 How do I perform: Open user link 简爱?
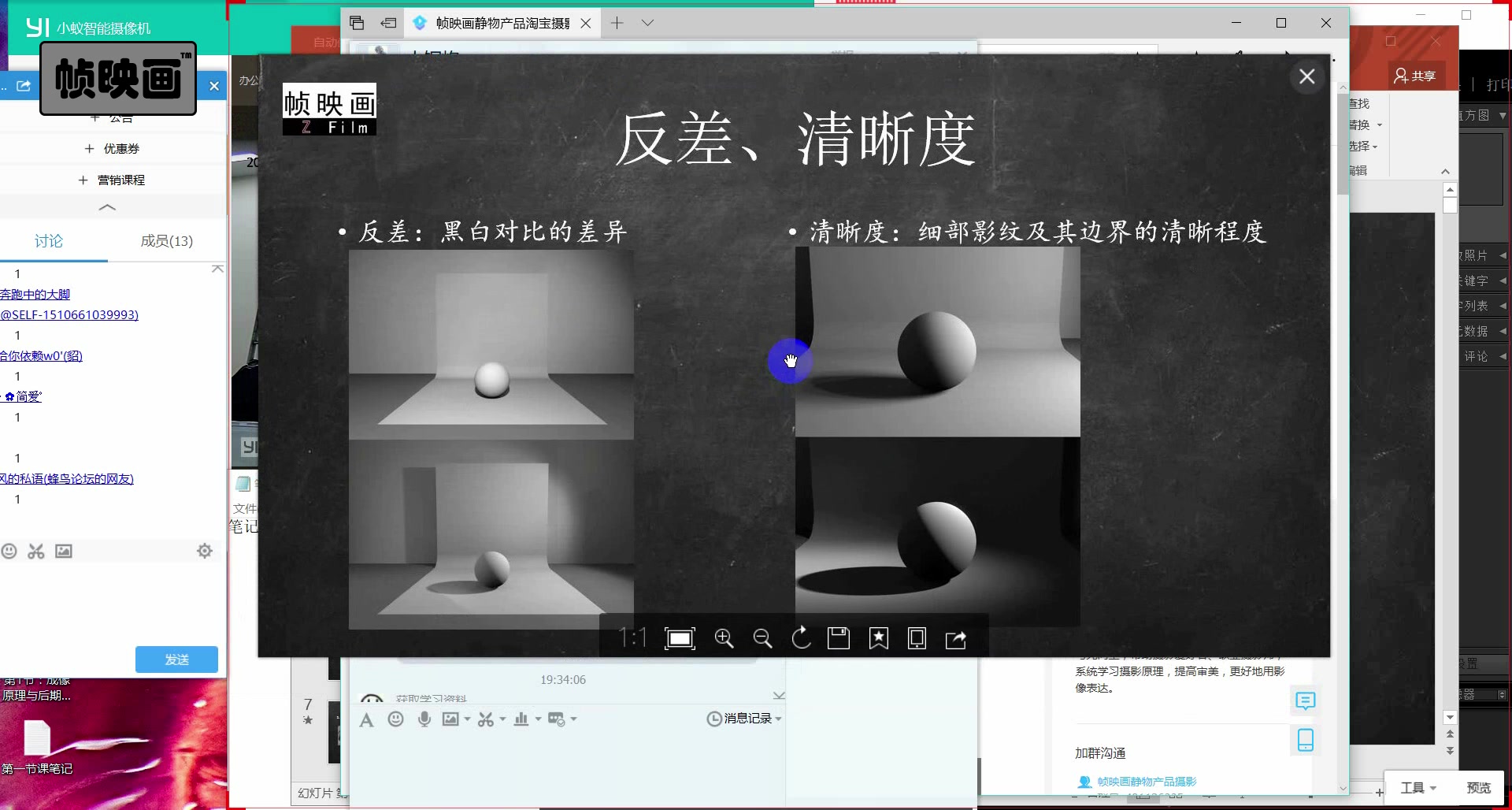(24, 396)
